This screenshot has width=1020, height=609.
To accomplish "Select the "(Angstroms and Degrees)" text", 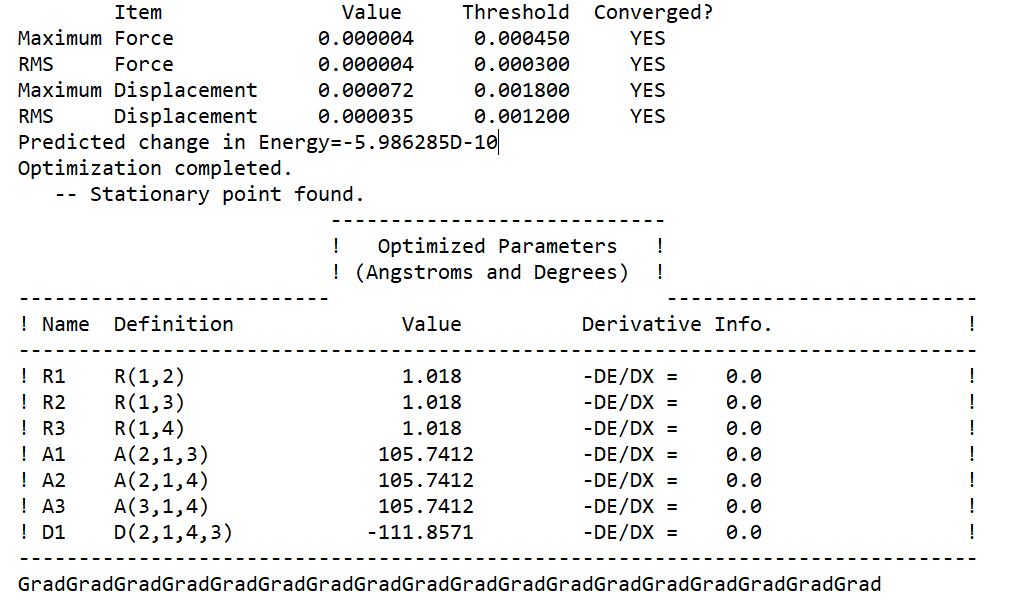I will coord(492,273).
